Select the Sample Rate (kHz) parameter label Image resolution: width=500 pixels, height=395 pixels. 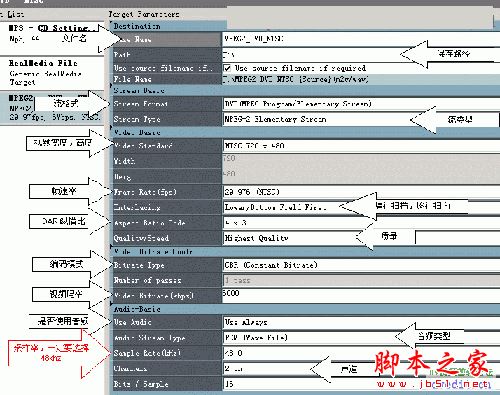tap(167, 353)
